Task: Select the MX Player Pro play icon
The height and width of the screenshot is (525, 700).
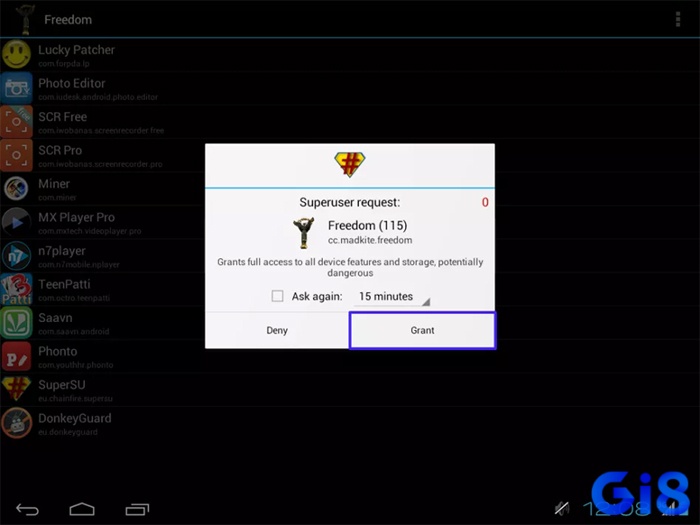Action: [x=17, y=222]
